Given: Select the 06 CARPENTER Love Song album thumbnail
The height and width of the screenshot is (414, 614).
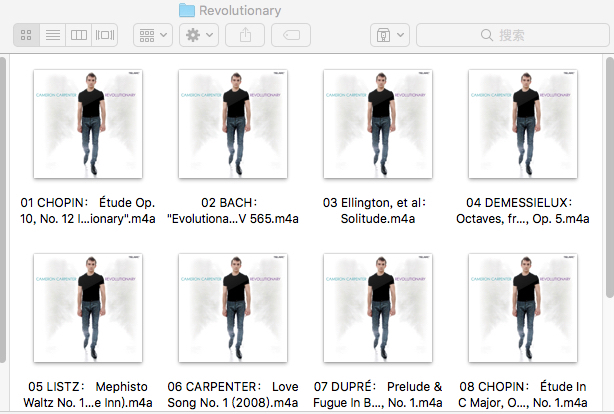Looking at the screenshot, I should pos(233,308).
